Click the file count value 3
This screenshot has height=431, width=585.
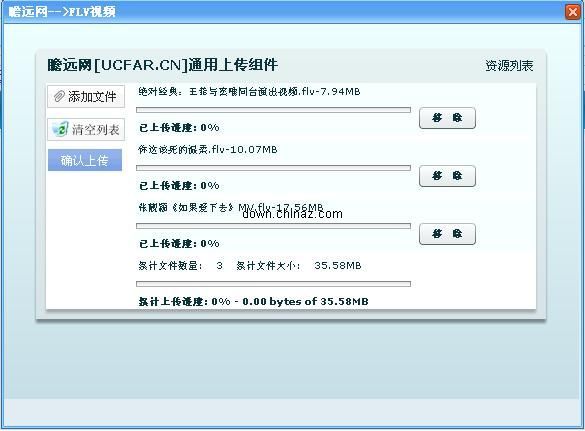pyautogui.click(x=219, y=266)
